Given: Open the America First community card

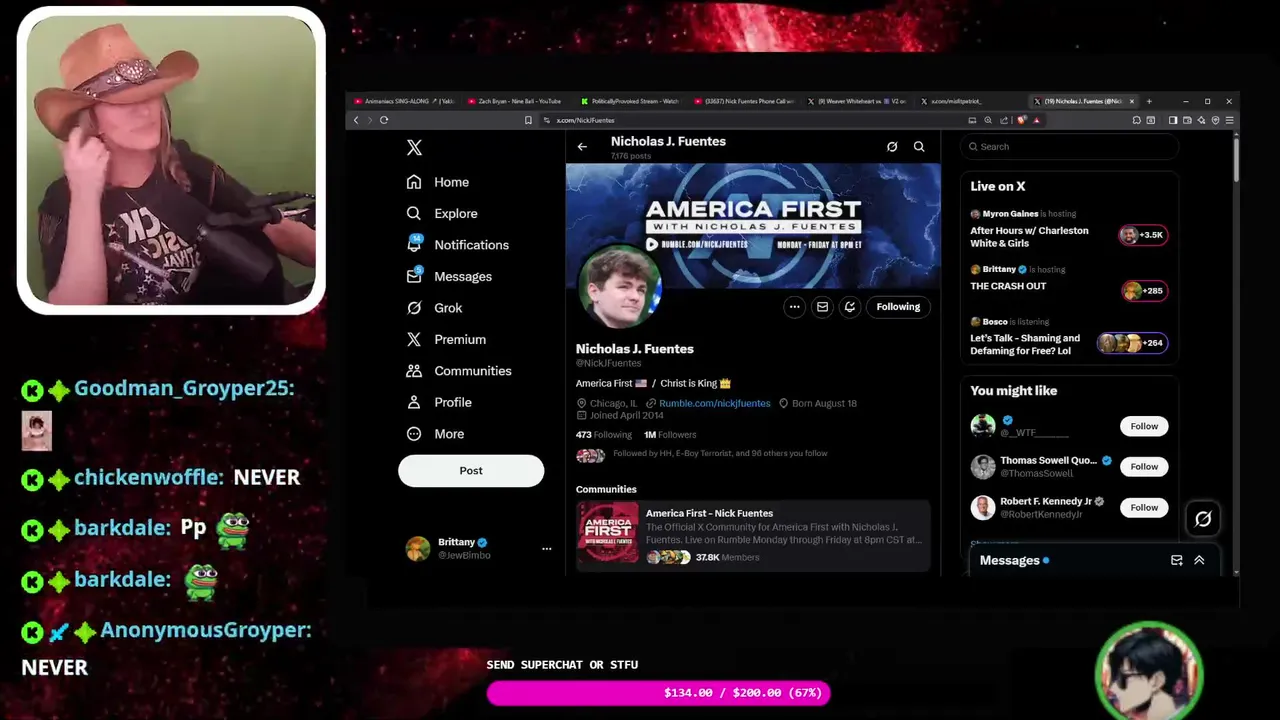Looking at the screenshot, I should [753, 535].
